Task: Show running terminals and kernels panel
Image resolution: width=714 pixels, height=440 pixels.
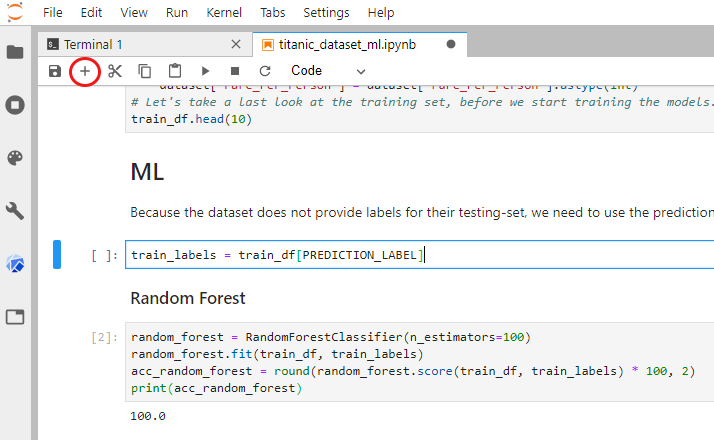Action: tap(15, 104)
